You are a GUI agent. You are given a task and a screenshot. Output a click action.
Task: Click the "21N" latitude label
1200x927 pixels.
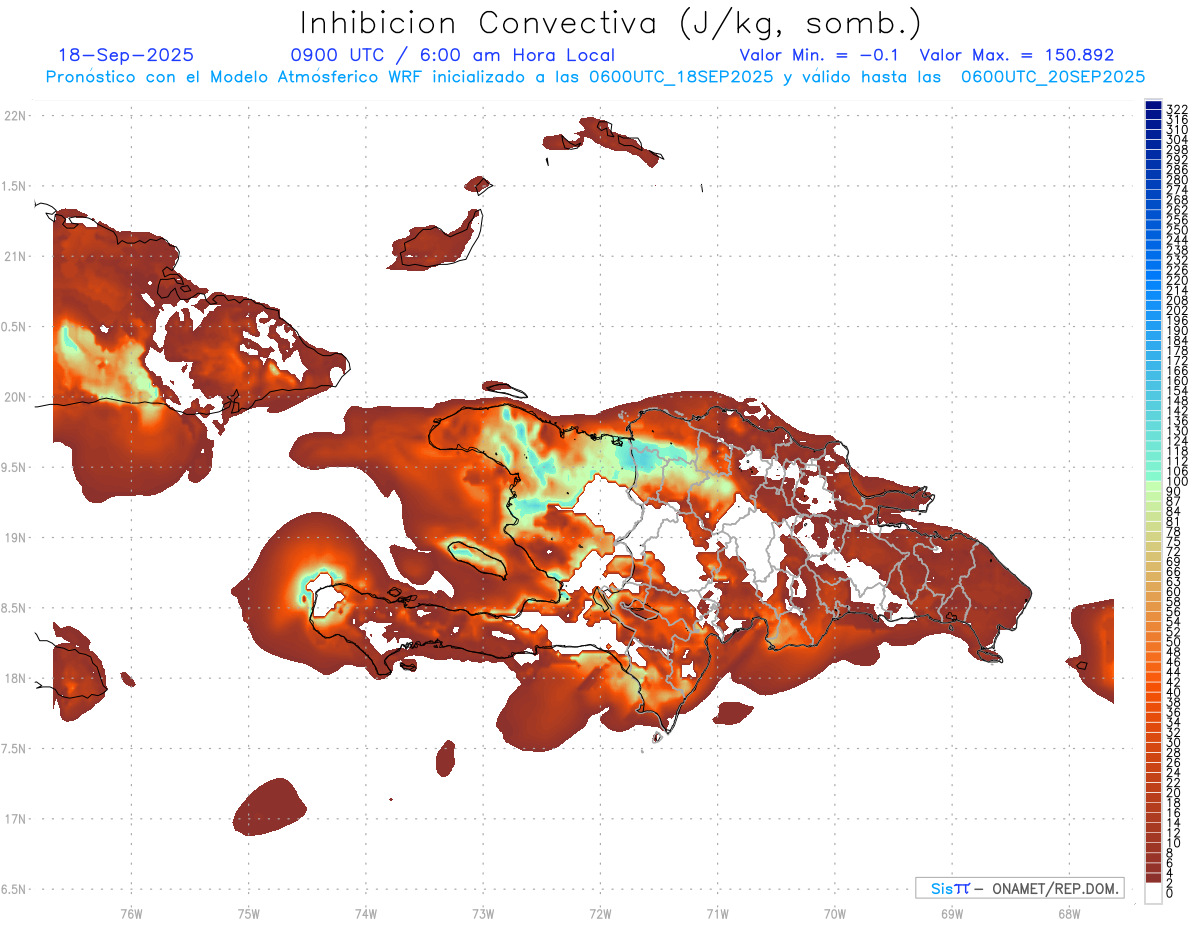point(14,256)
